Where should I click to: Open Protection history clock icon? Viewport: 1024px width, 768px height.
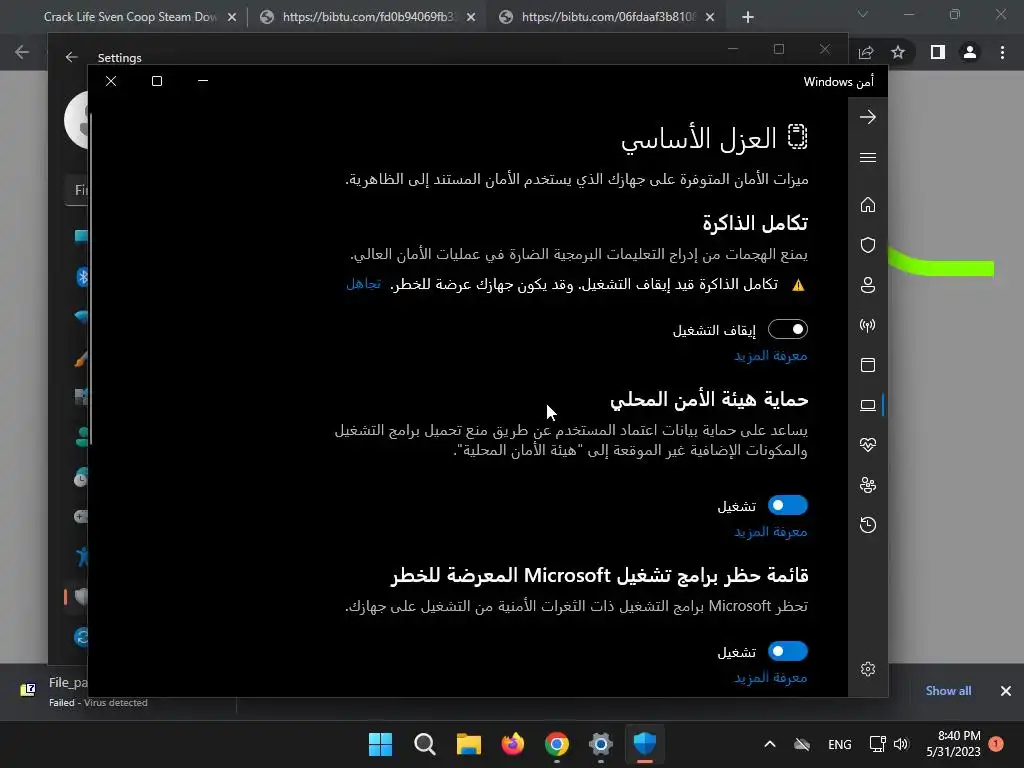(x=868, y=525)
